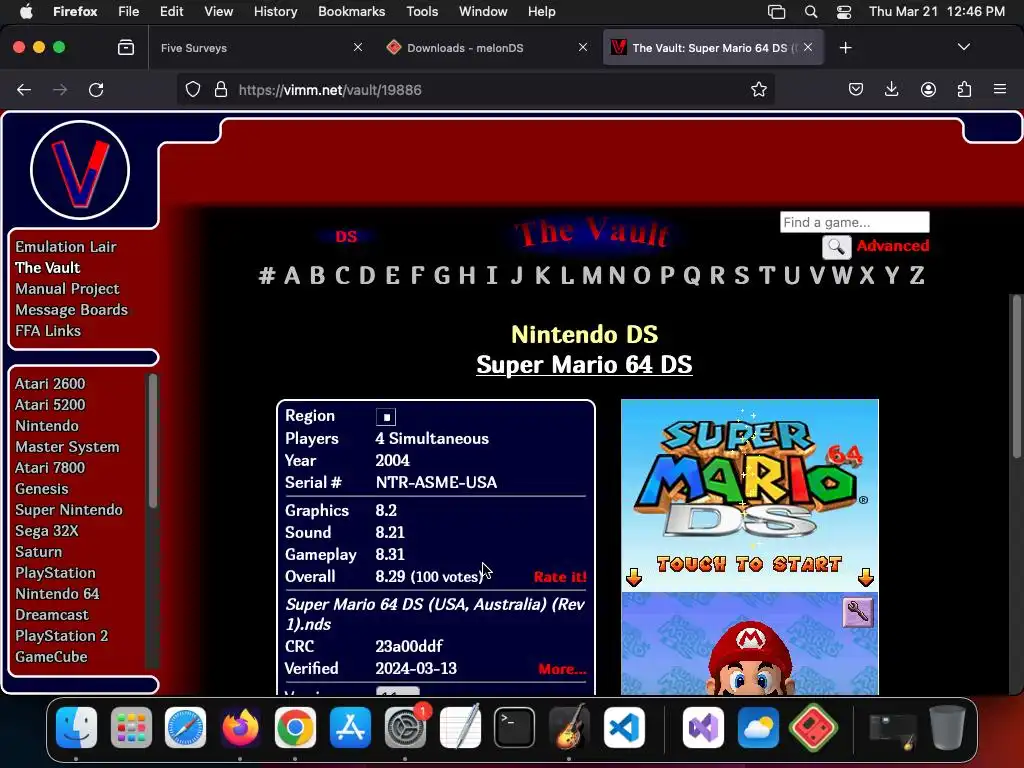1024x768 pixels.
Task: Open the Firefox downloads panel
Action: (891, 89)
